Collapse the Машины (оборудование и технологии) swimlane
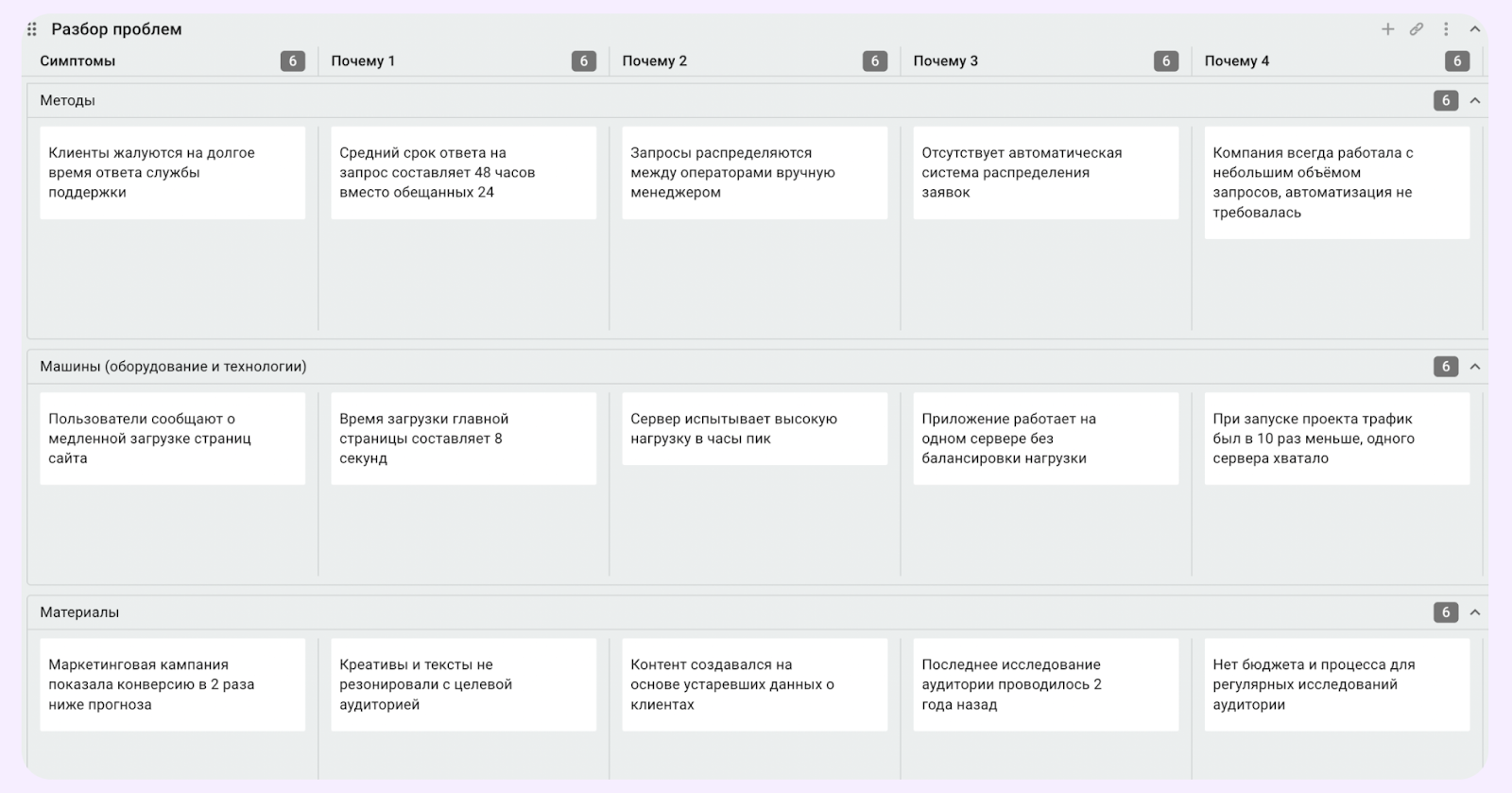The image size is (1512, 793). [x=1474, y=367]
